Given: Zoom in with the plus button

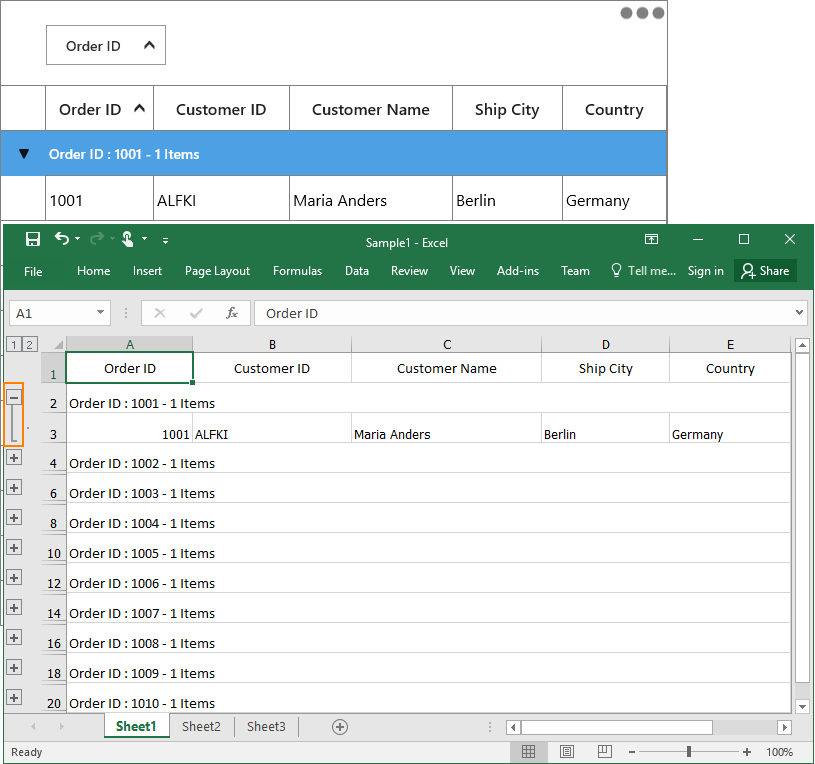Looking at the screenshot, I should point(747,752).
